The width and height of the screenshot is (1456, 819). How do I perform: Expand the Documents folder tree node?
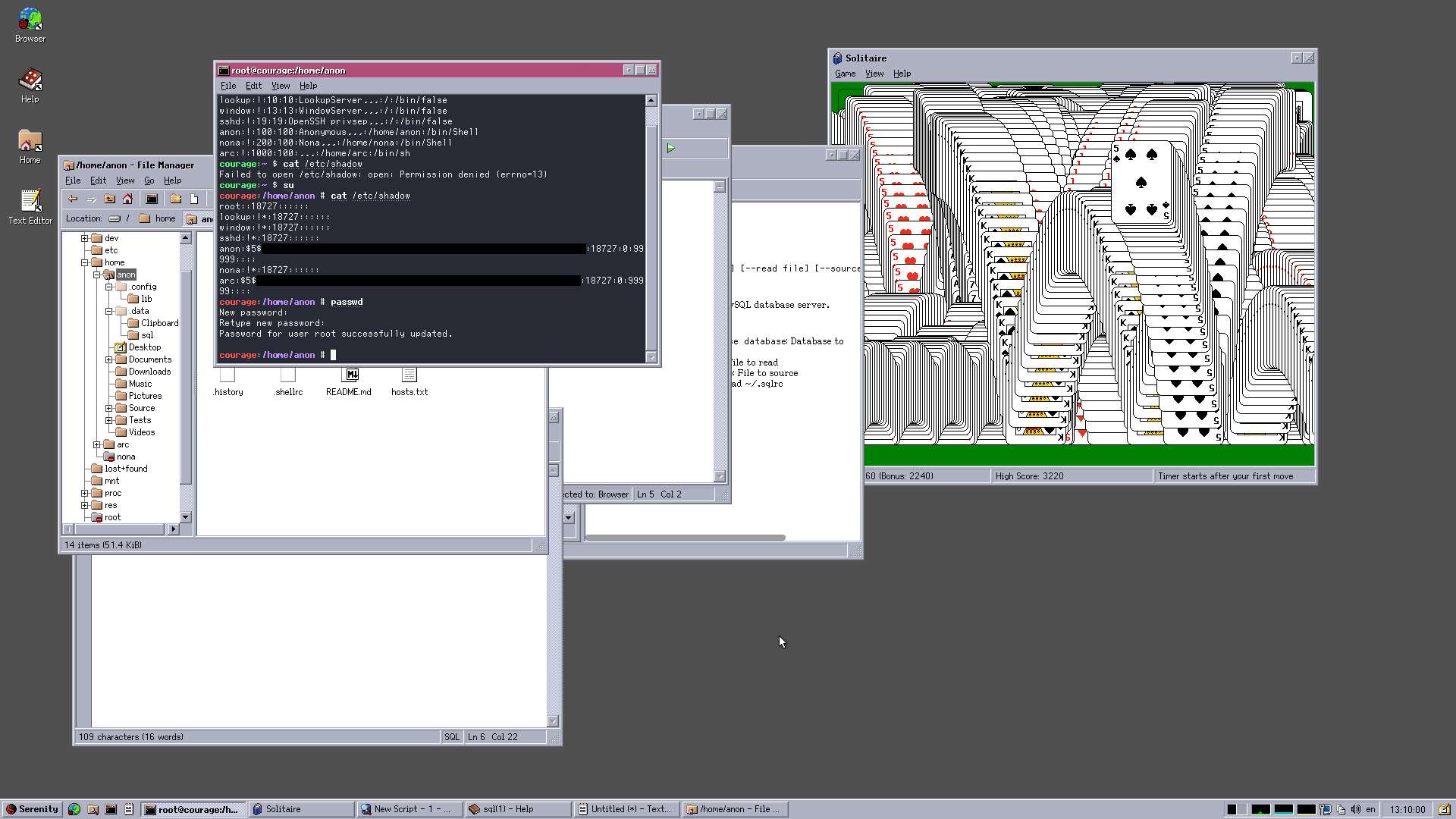(x=109, y=359)
